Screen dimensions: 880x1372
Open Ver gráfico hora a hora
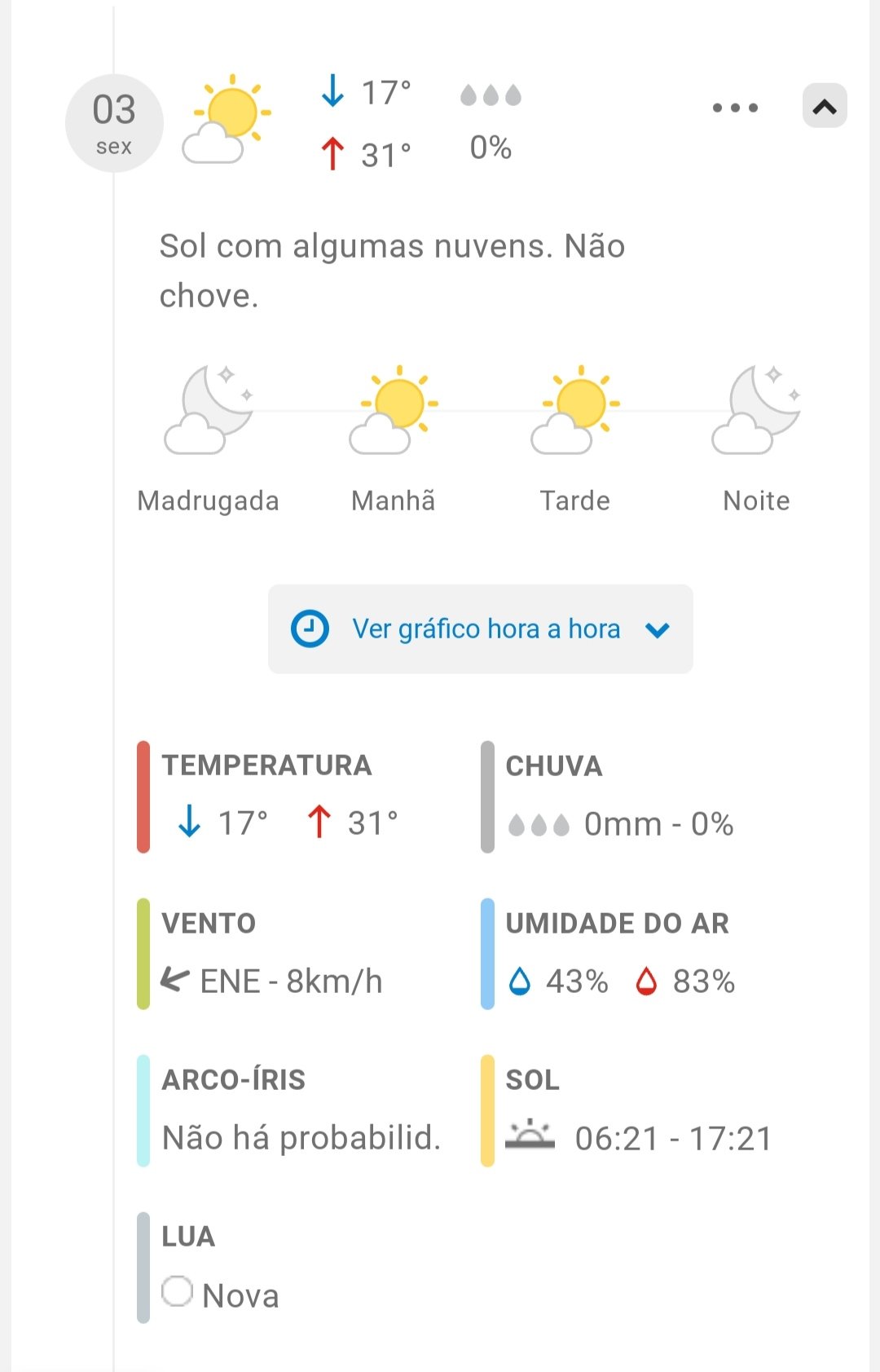click(x=486, y=629)
